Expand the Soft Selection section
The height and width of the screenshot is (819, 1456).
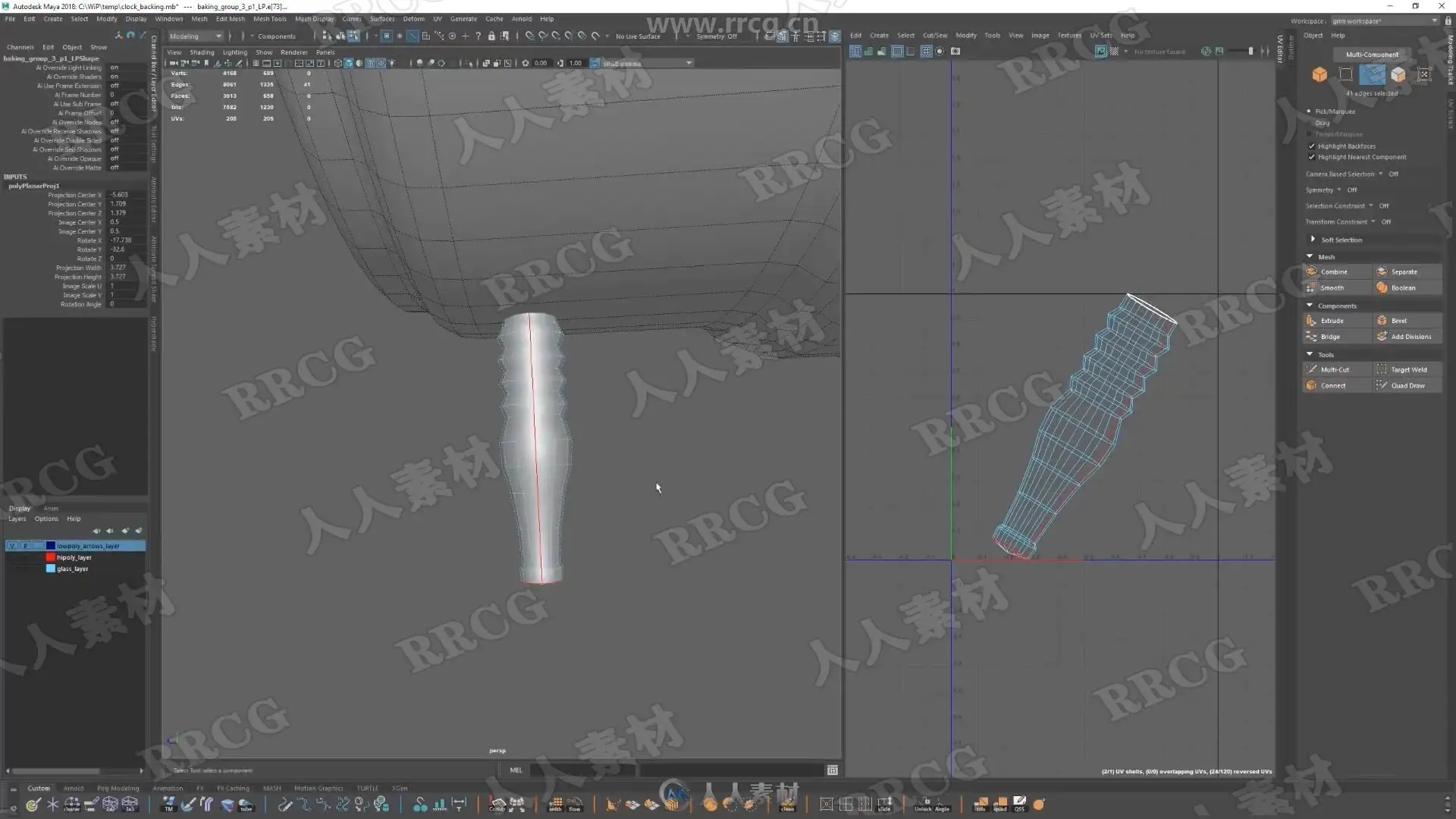pos(1313,240)
